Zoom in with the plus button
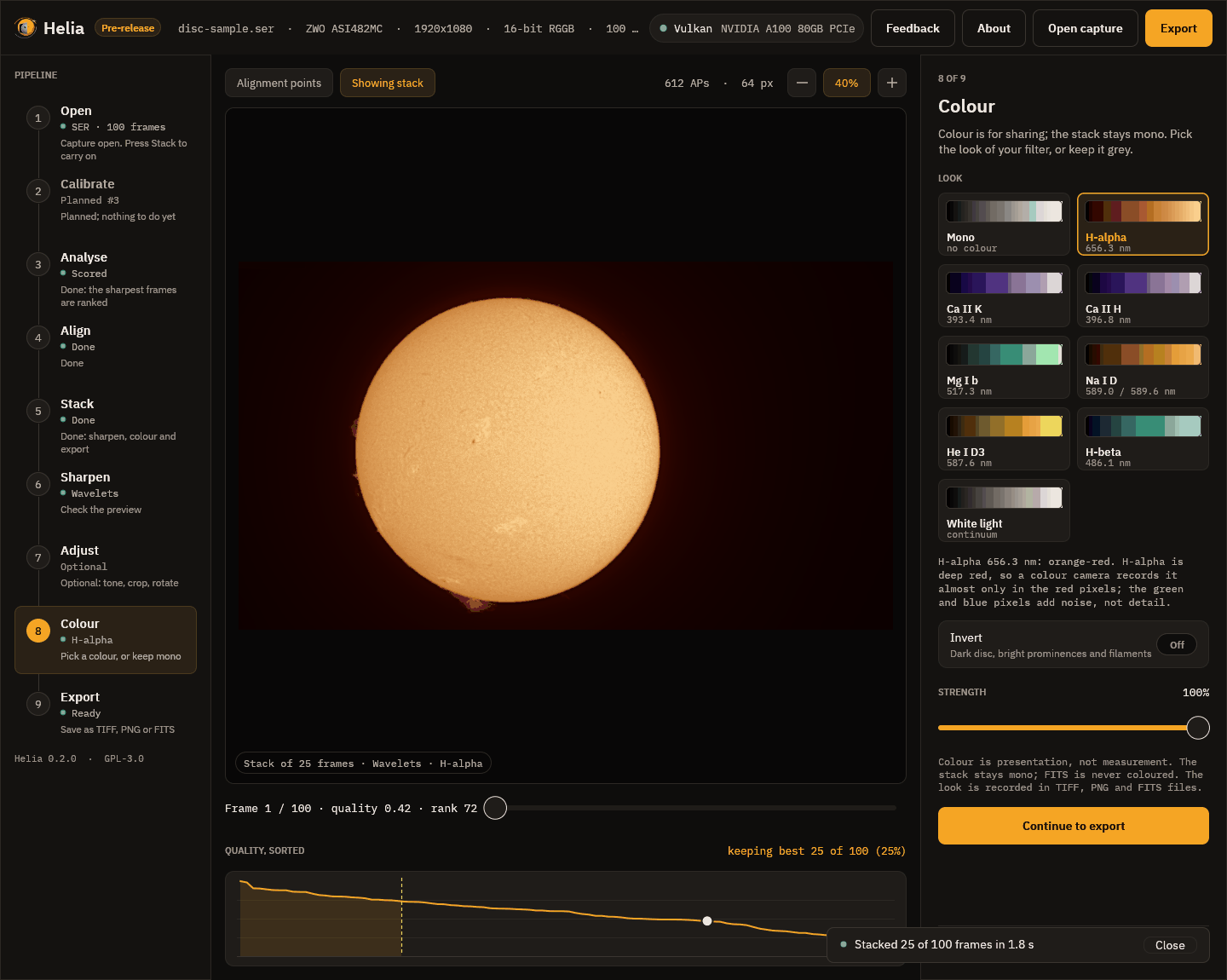The image size is (1227, 980). (x=892, y=83)
